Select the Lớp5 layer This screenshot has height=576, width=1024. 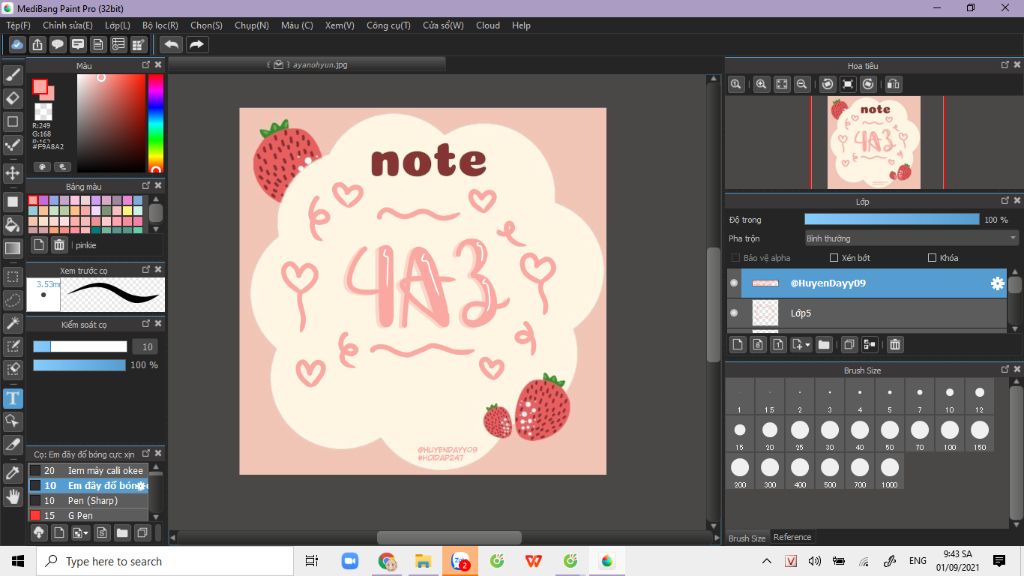point(867,313)
